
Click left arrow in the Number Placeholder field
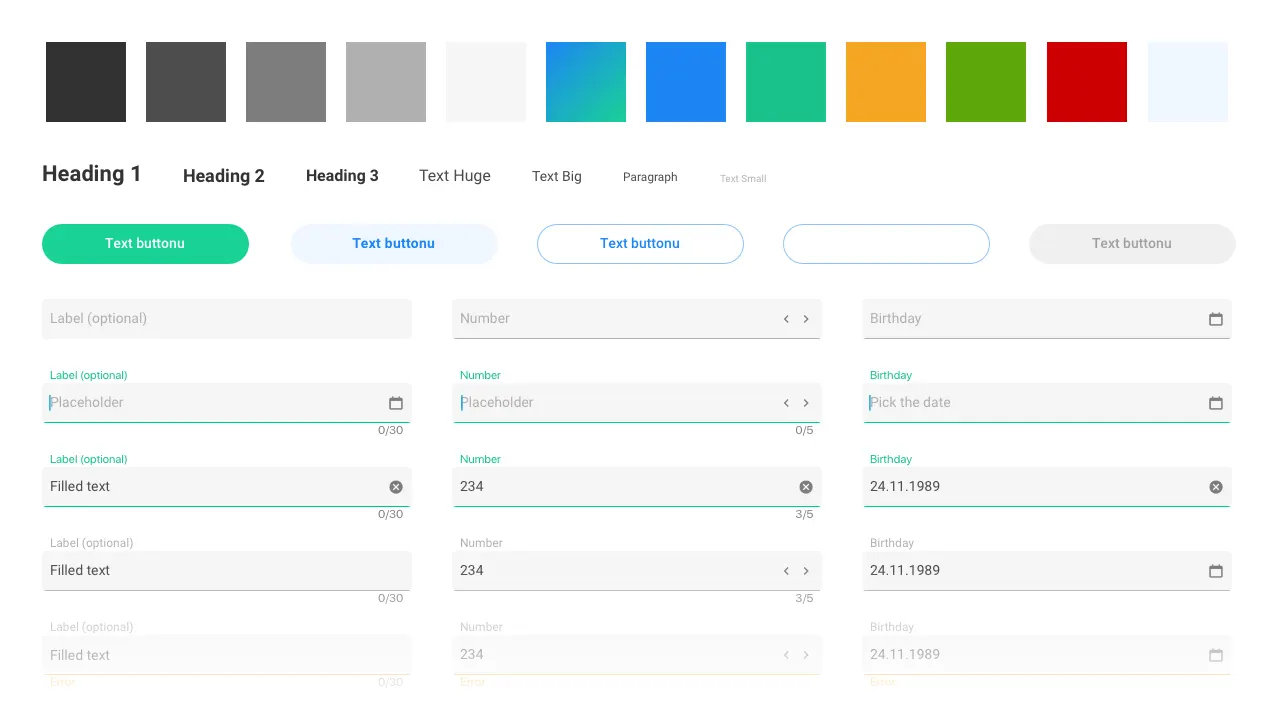(x=786, y=403)
